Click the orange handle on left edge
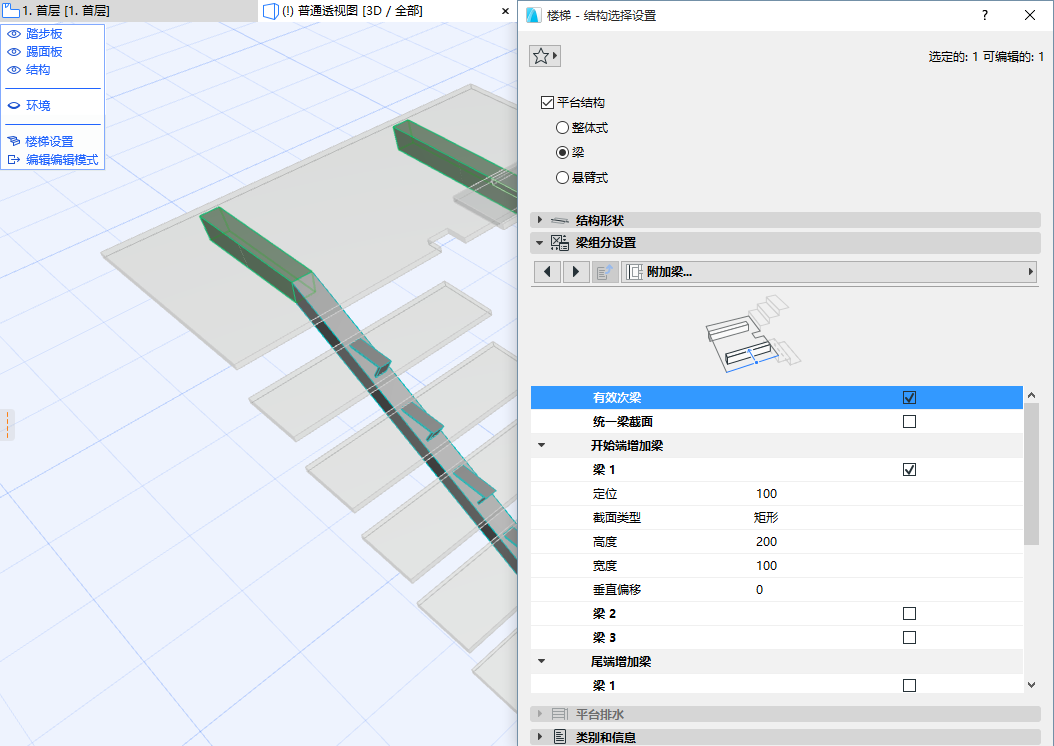1054x746 pixels. coord(7,425)
